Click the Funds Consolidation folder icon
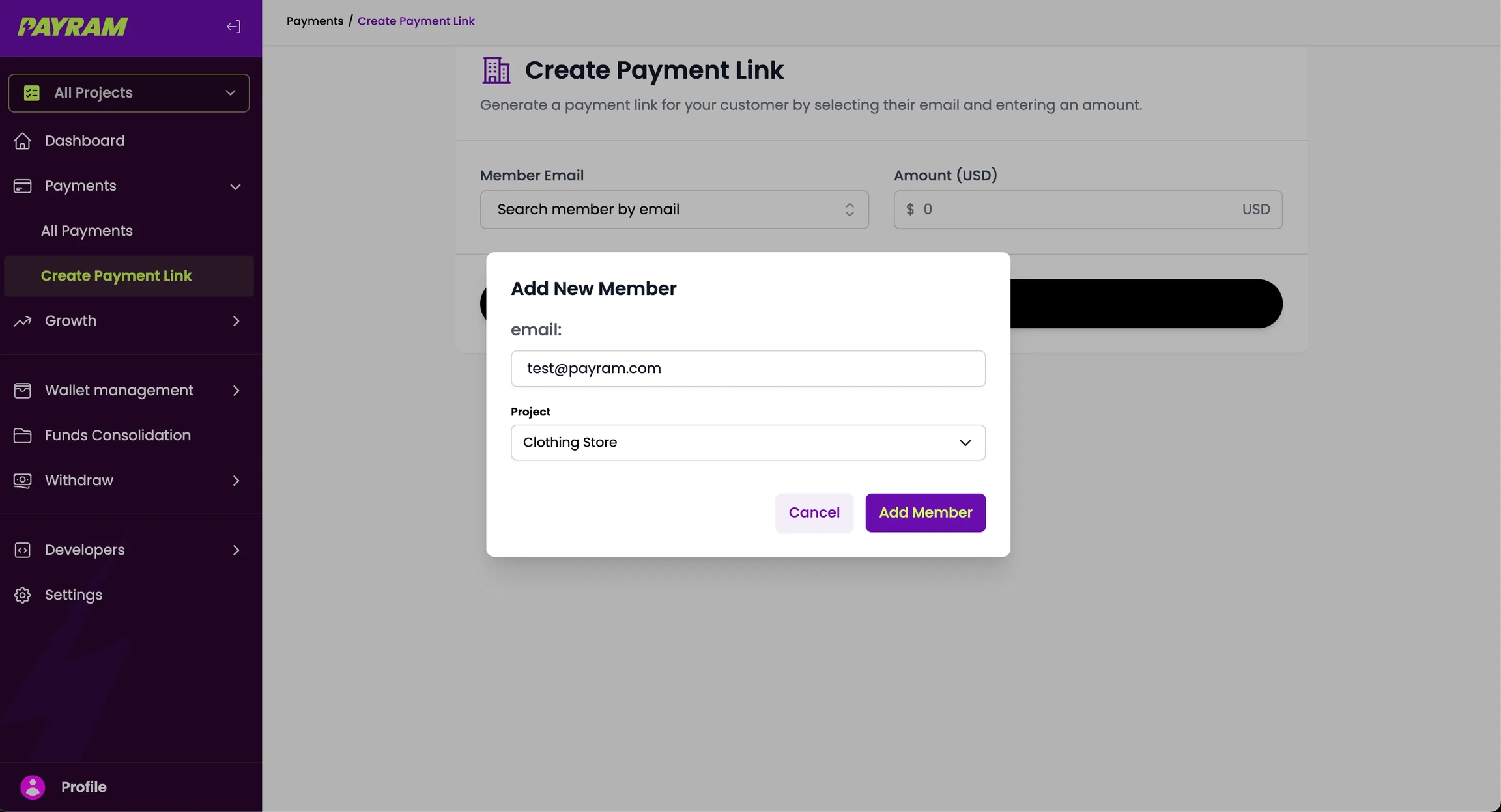The image size is (1501, 812). (x=23, y=435)
